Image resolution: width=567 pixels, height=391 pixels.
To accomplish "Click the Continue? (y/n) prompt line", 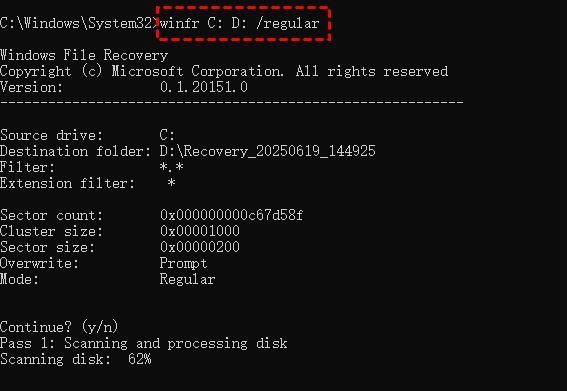I will [x=59, y=327].
